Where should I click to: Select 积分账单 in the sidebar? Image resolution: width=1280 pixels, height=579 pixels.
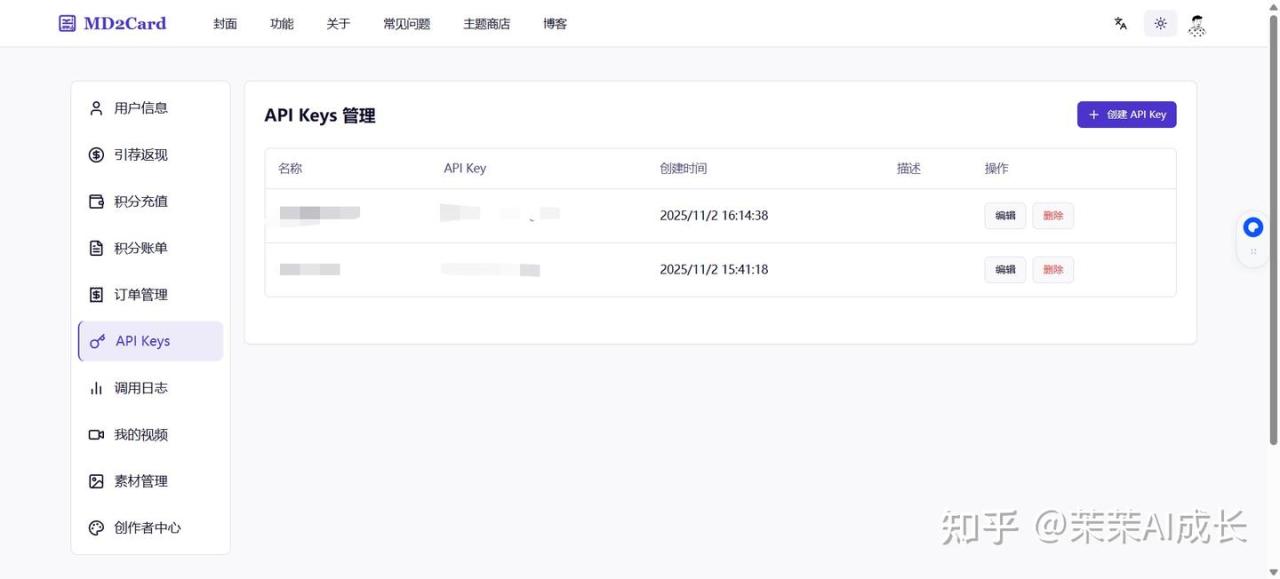140,248
